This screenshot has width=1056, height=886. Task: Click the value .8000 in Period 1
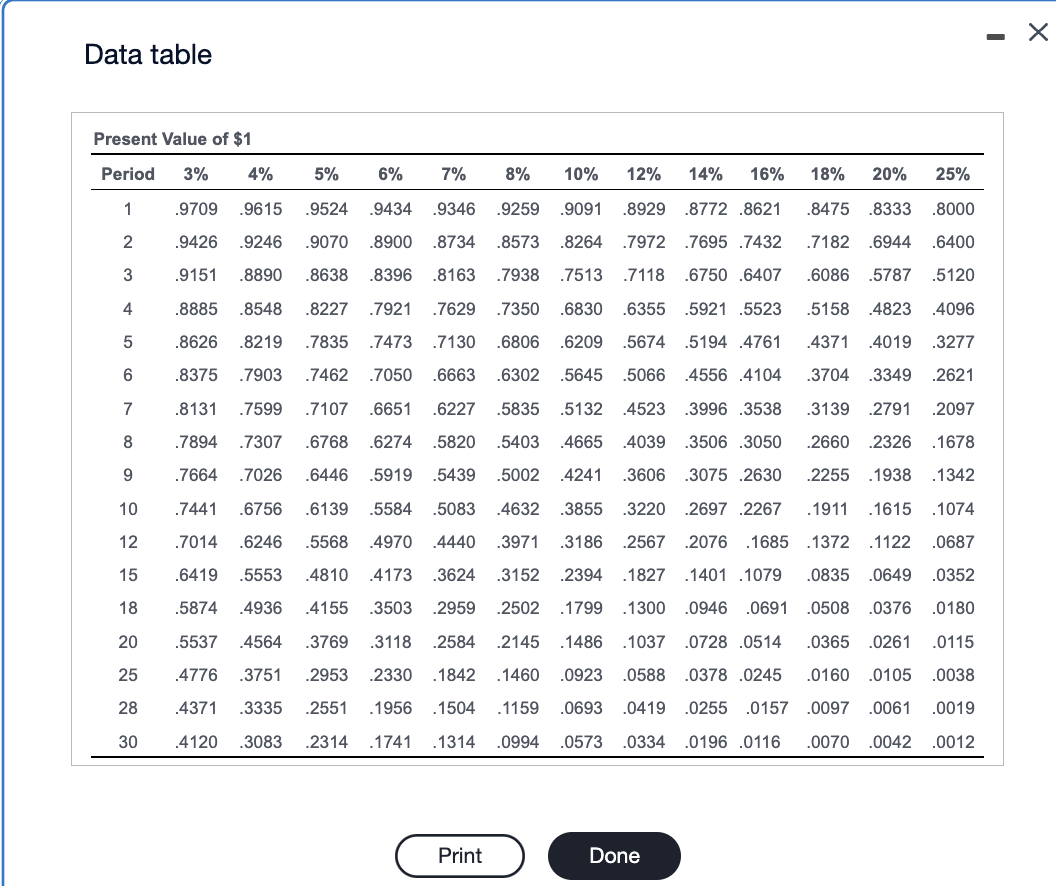point(953,208)
